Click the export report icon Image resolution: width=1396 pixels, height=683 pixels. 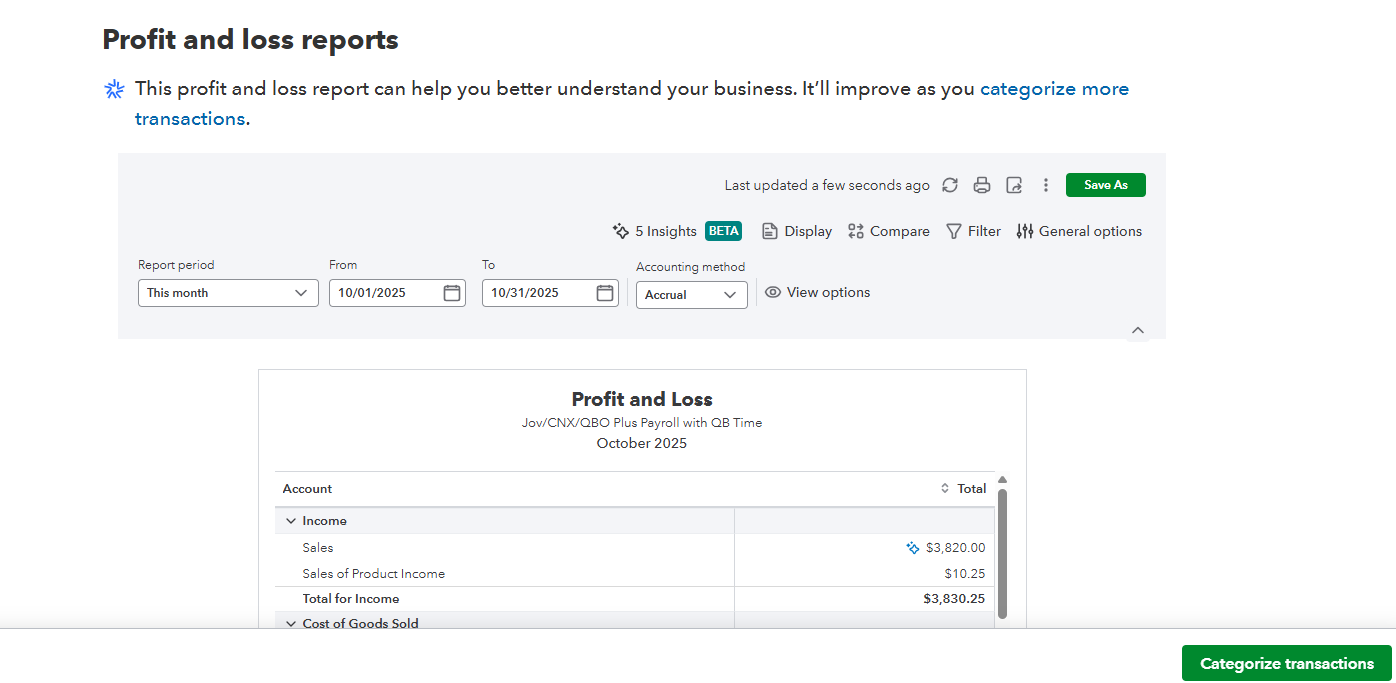1014,185
